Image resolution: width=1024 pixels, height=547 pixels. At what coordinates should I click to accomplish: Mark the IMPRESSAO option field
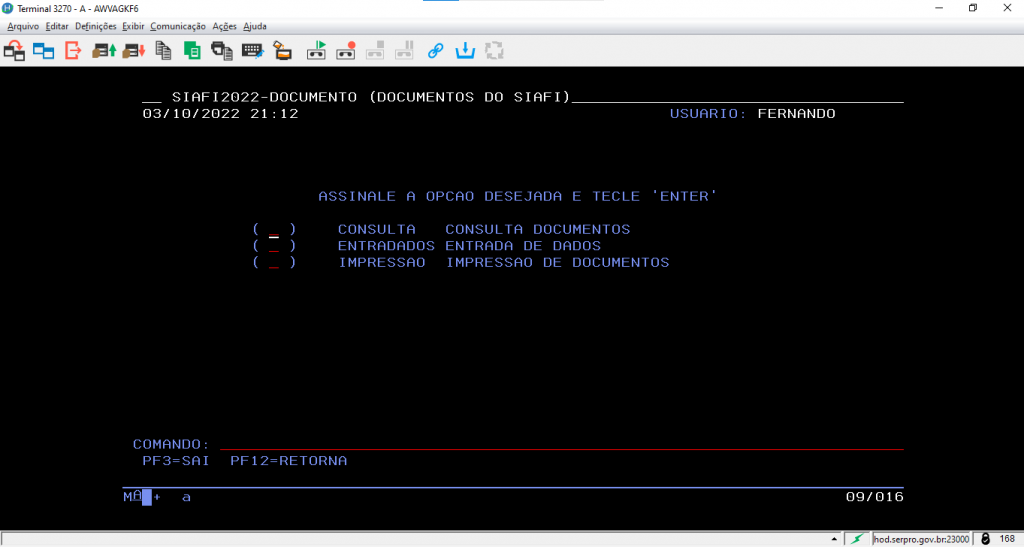pos(274,263)
